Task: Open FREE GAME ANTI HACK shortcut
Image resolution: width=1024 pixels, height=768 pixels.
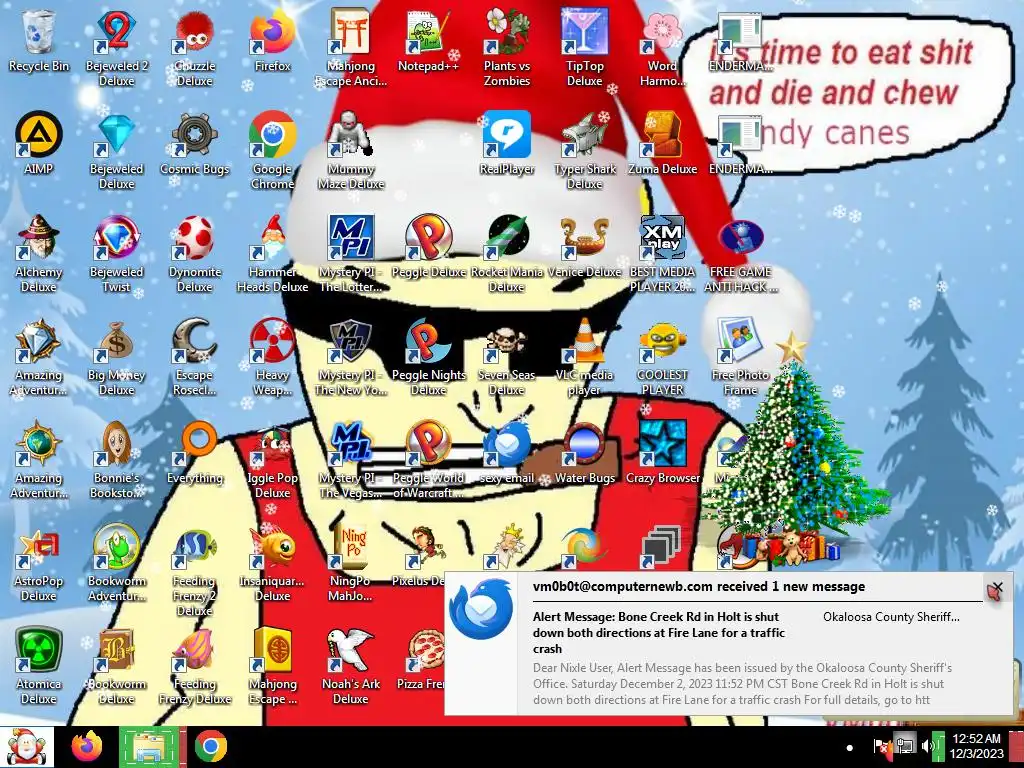Action: pyautogui.click(x=741, y=253)
